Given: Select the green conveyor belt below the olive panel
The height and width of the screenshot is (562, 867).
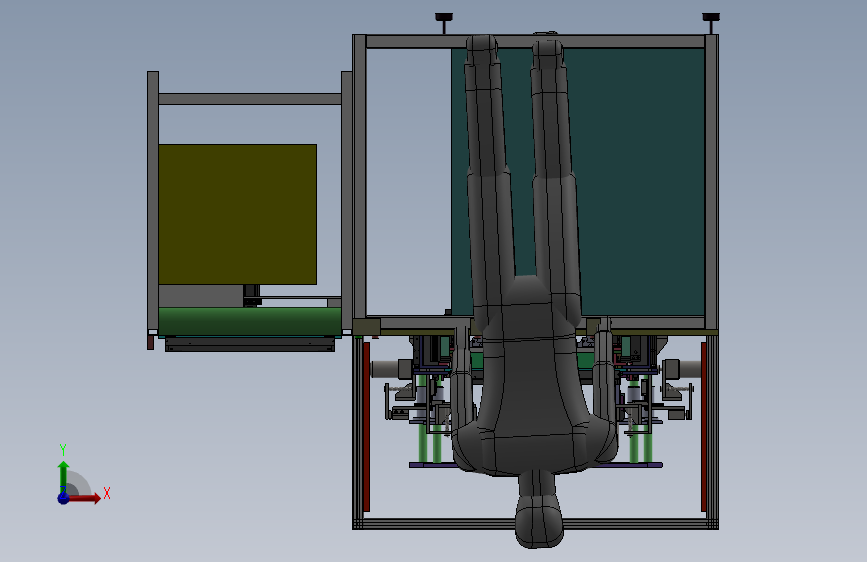Looking at the screenshot, I should [249, 321].
